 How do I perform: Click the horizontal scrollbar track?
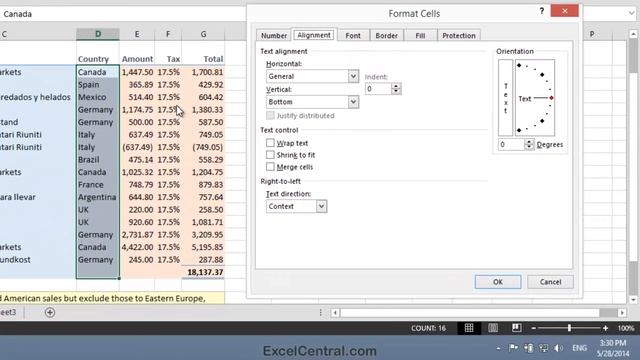click(469, 313)
